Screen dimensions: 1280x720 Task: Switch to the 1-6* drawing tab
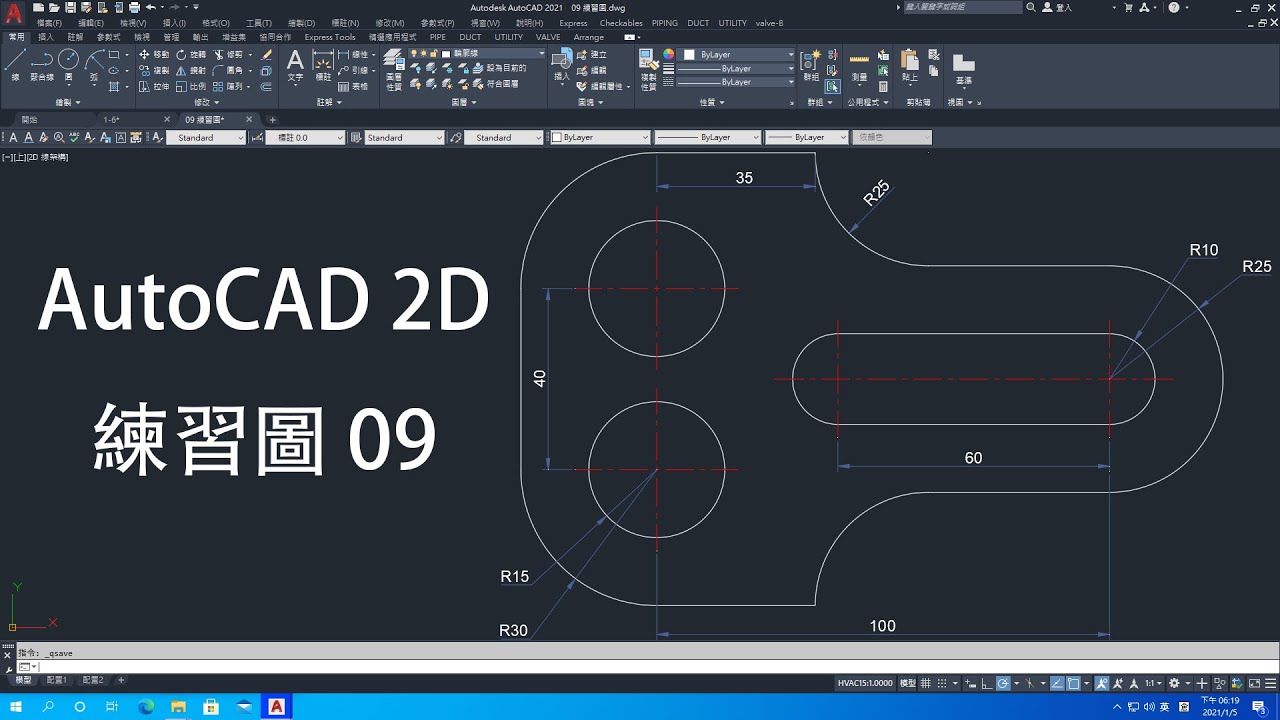111,120
